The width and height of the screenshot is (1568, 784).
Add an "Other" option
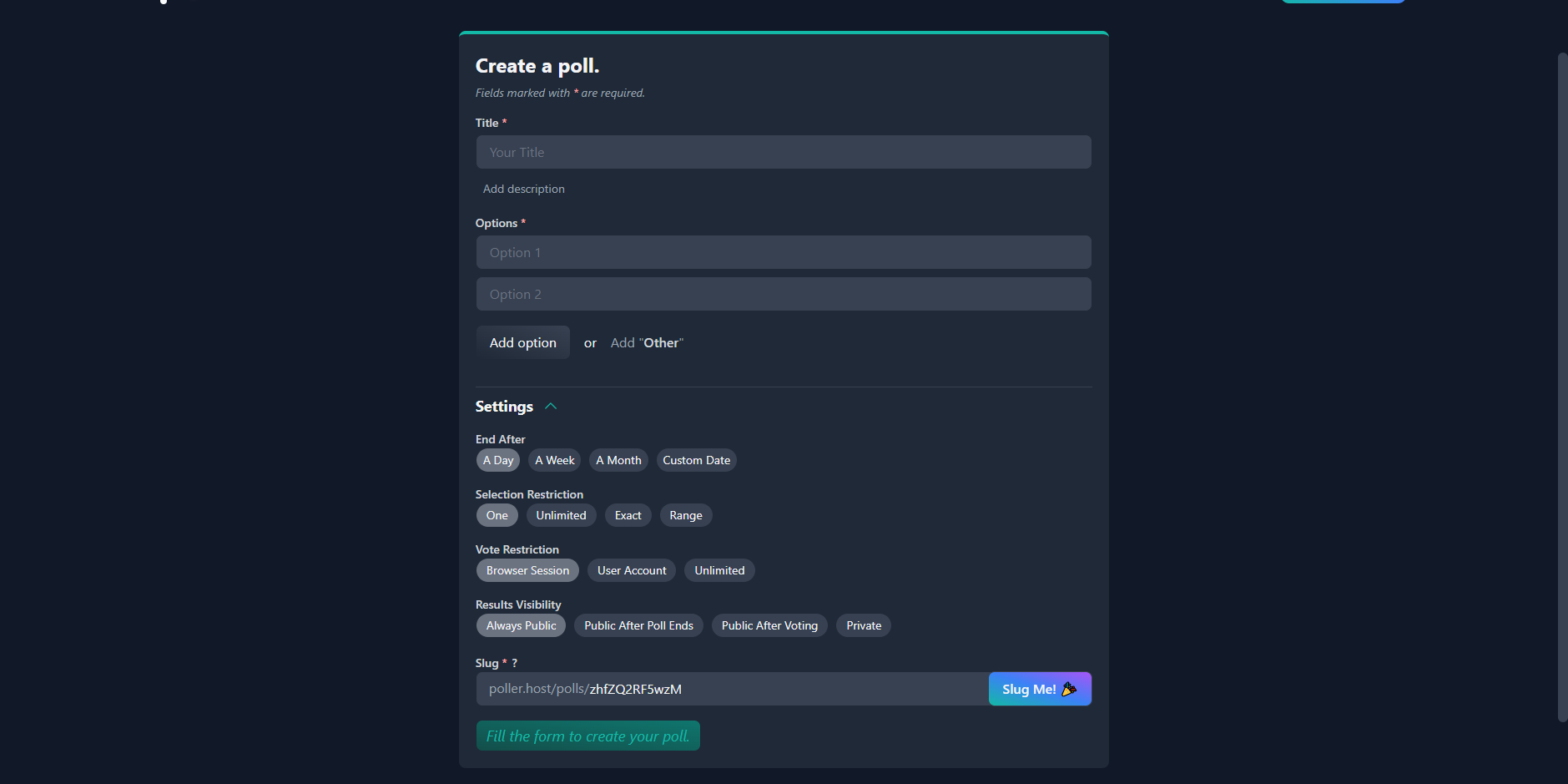(x=647, y=342)
